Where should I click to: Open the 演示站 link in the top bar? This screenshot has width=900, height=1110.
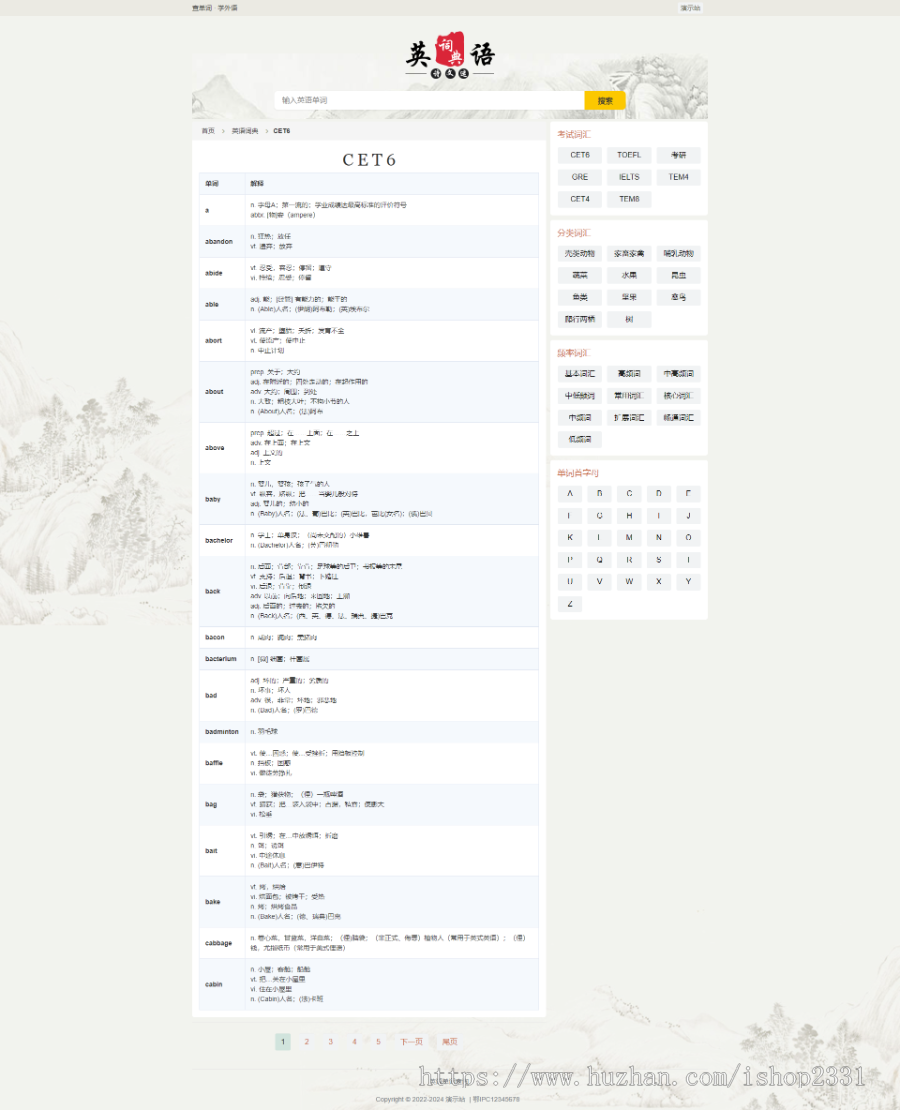(690, 8)
